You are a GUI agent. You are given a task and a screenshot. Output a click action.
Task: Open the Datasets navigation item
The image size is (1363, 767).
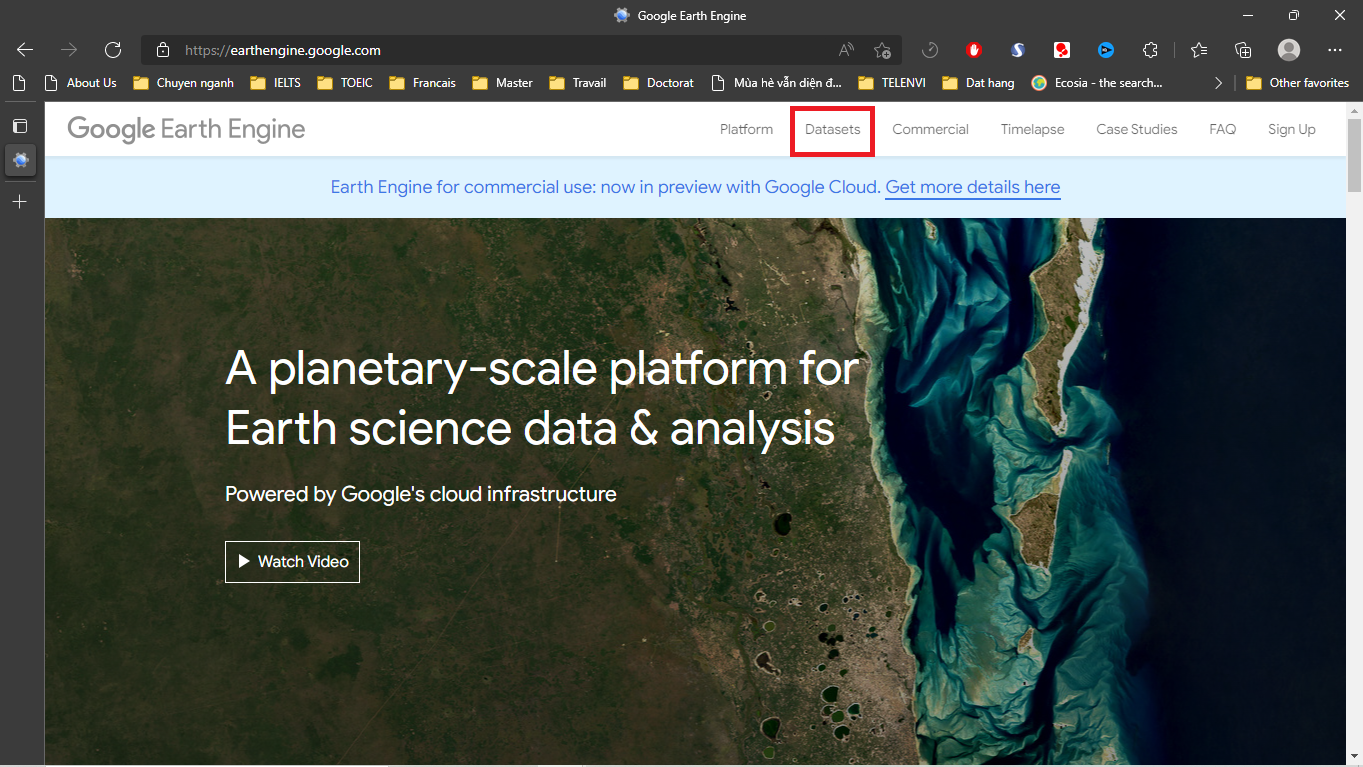click(x=832, y=129)
